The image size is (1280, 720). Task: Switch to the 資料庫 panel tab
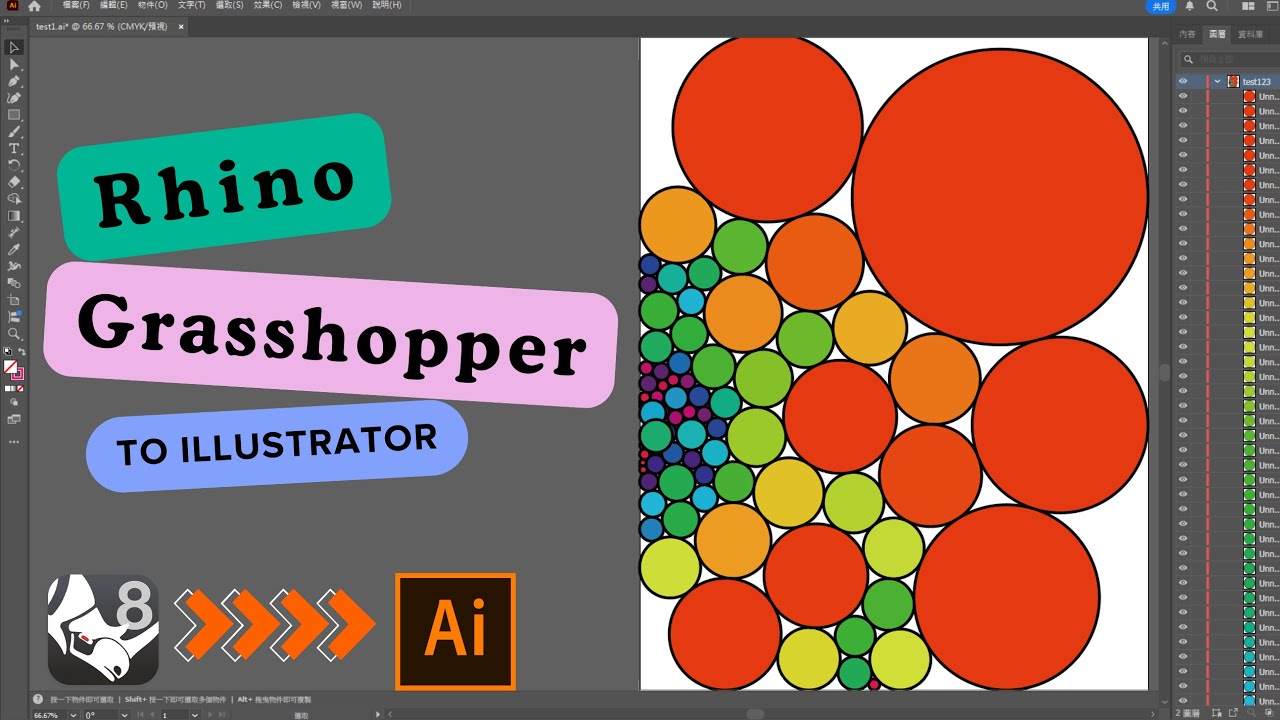pos(1250,34)
